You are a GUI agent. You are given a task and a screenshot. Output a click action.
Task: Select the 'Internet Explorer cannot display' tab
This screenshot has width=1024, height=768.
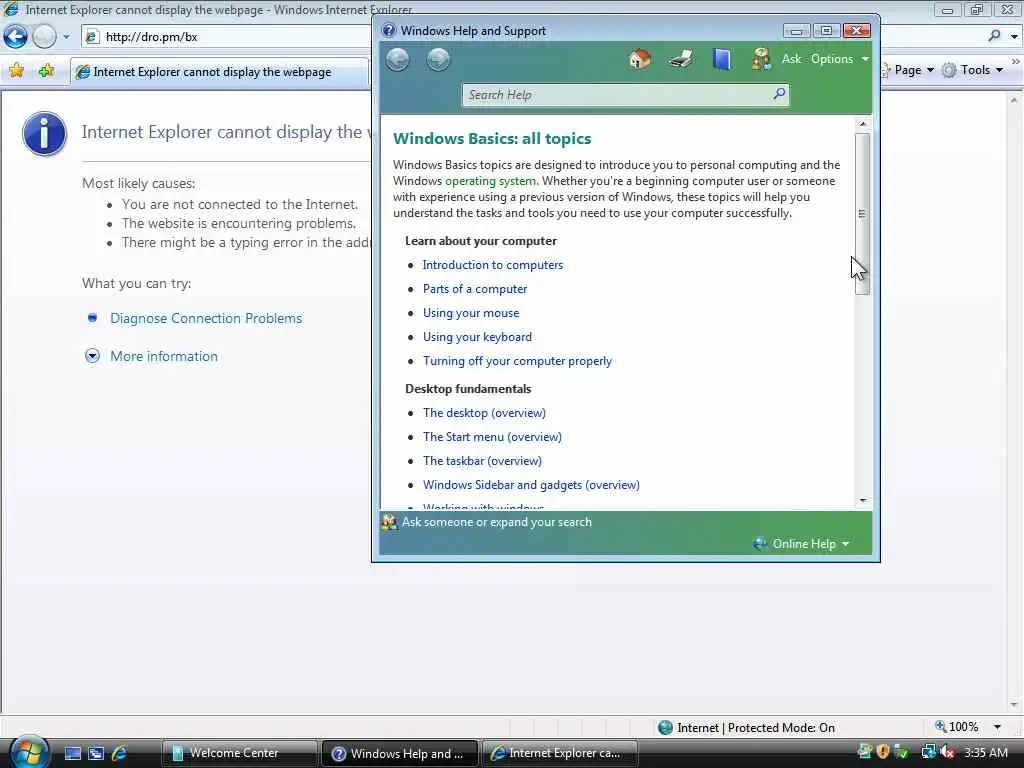pos(219,72)
